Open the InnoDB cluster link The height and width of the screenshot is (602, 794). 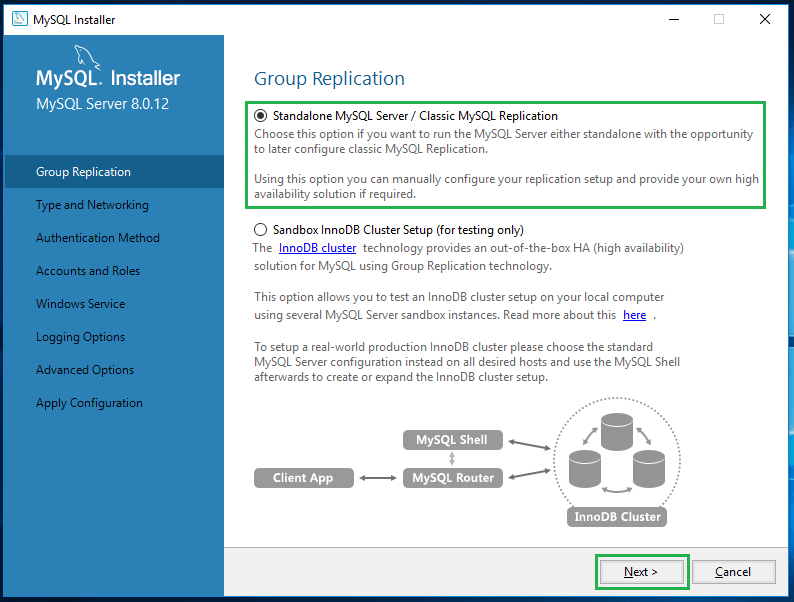(x=317, y=248)
